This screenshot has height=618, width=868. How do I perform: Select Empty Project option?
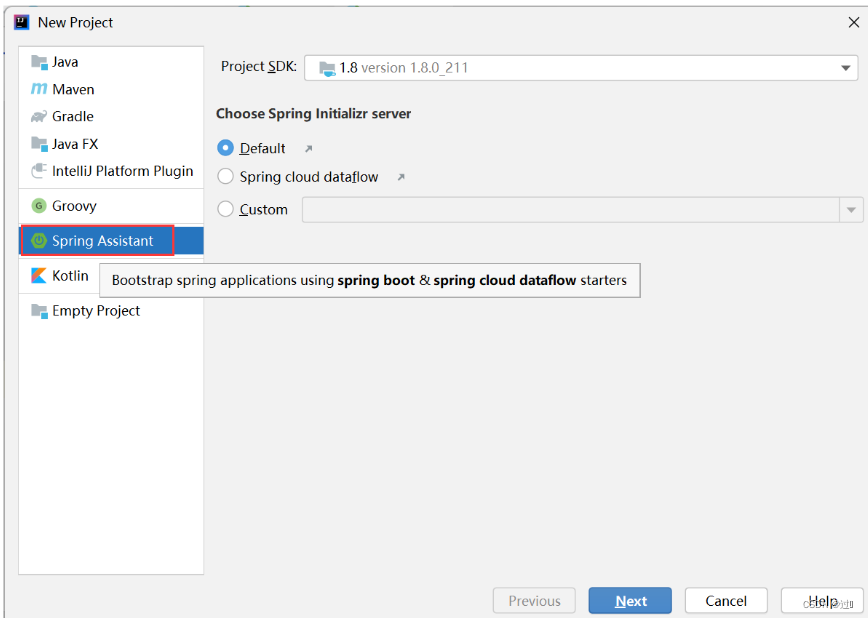tap(111, 311)
